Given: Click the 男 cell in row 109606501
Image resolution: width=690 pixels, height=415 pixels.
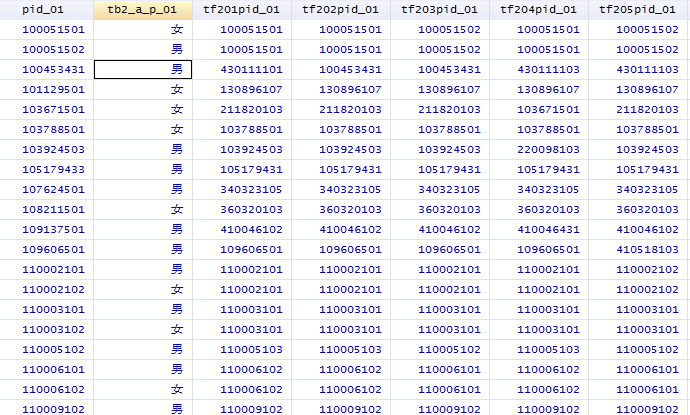Looking at the screenshot, I should pyautogui.click(x=143, y=250).
